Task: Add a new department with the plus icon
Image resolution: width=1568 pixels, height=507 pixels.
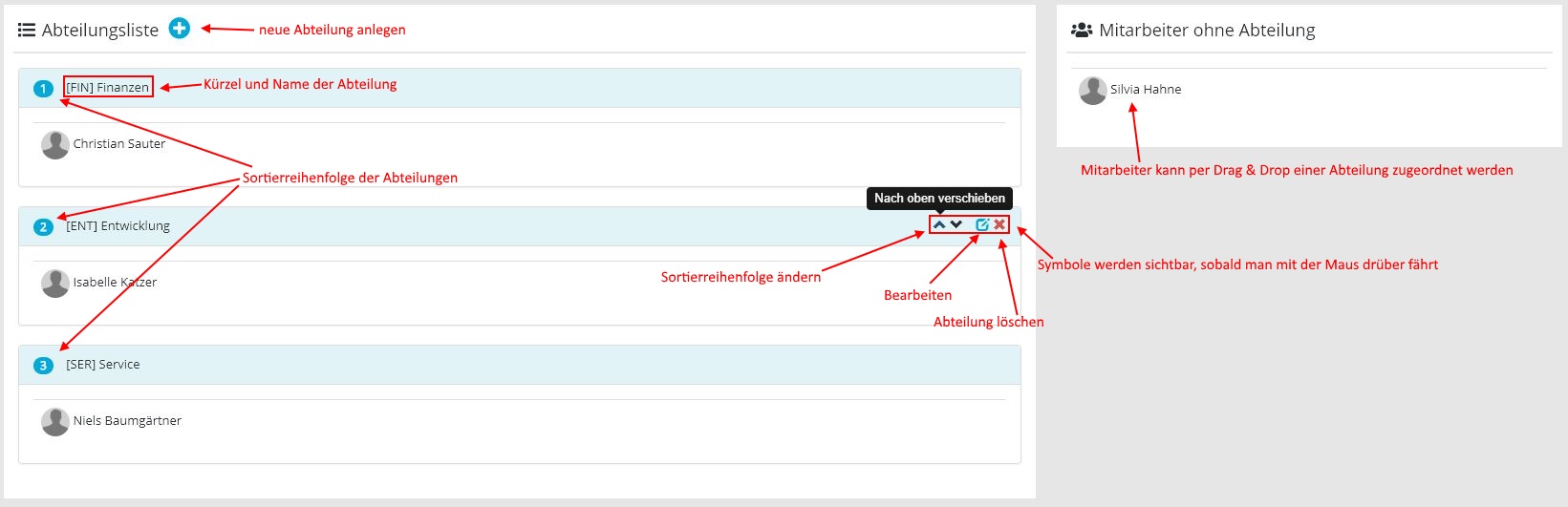Action: (180, 29)
